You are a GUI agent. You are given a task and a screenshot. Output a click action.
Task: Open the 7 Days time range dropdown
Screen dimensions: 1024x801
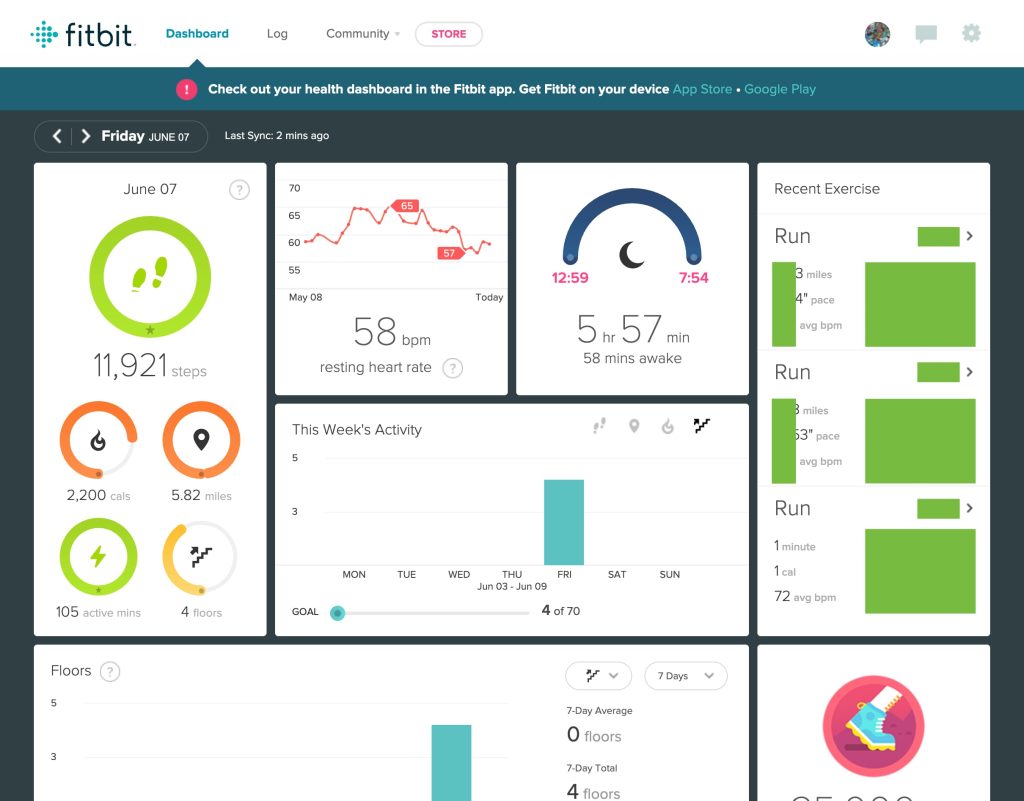(x=686, y=676)
